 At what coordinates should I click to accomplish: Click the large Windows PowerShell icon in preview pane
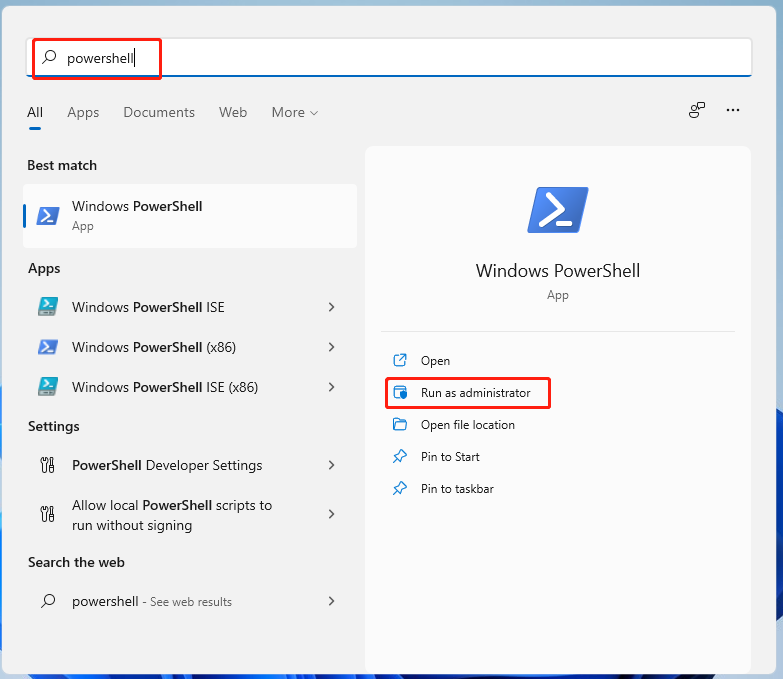pyautogui.click(x=557, y=210)
